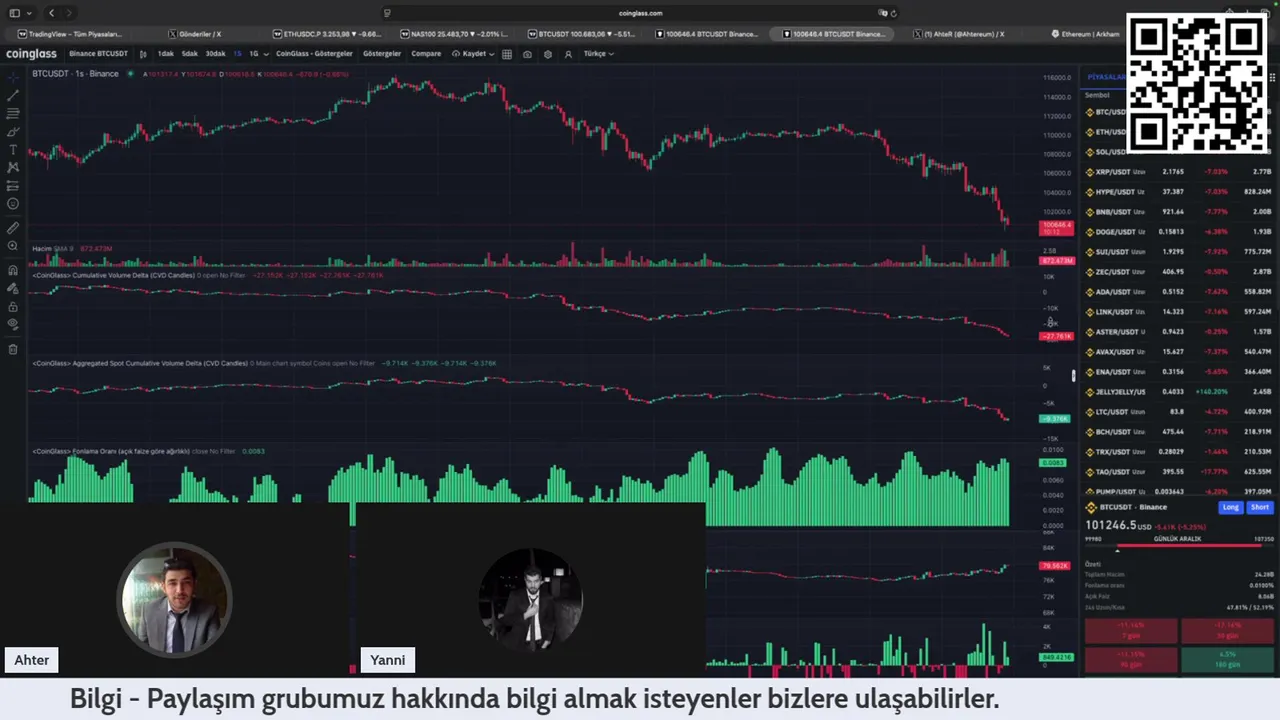Image resolution: width=1280 pixels, height=720 pixels.
Task: Click the Compare button
Action: tap(426, 54)
